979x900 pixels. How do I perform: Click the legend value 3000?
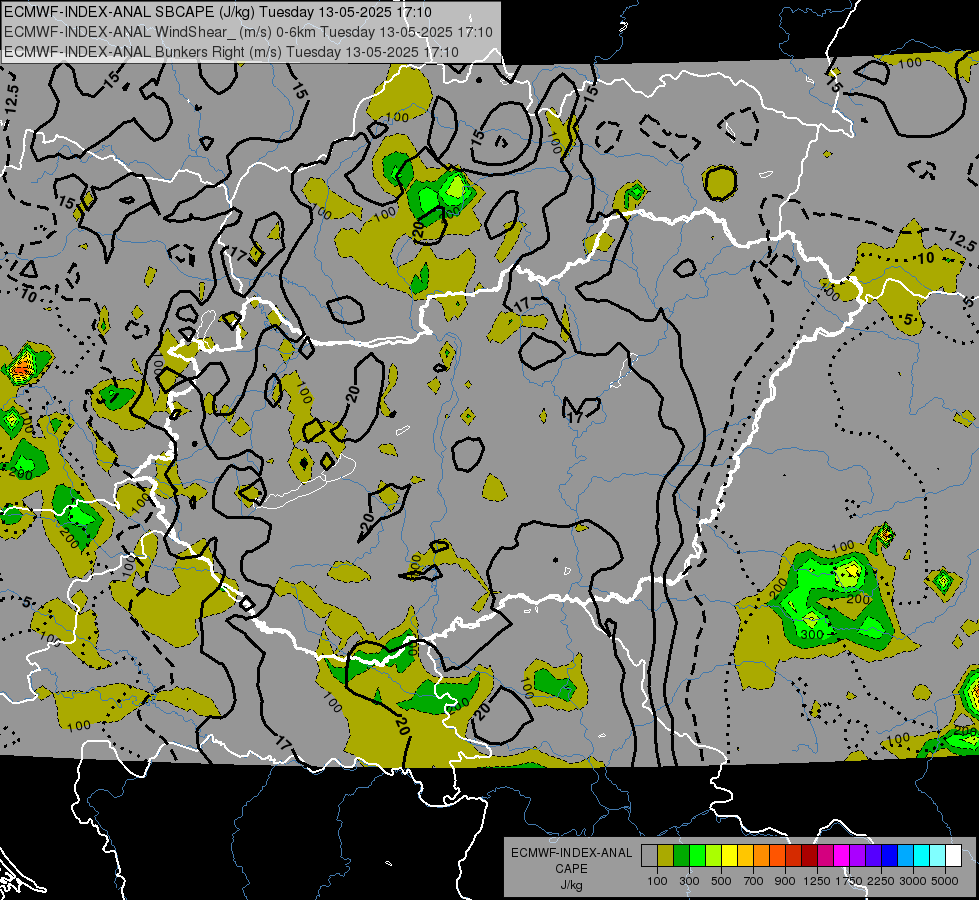(x=913, y=881)
